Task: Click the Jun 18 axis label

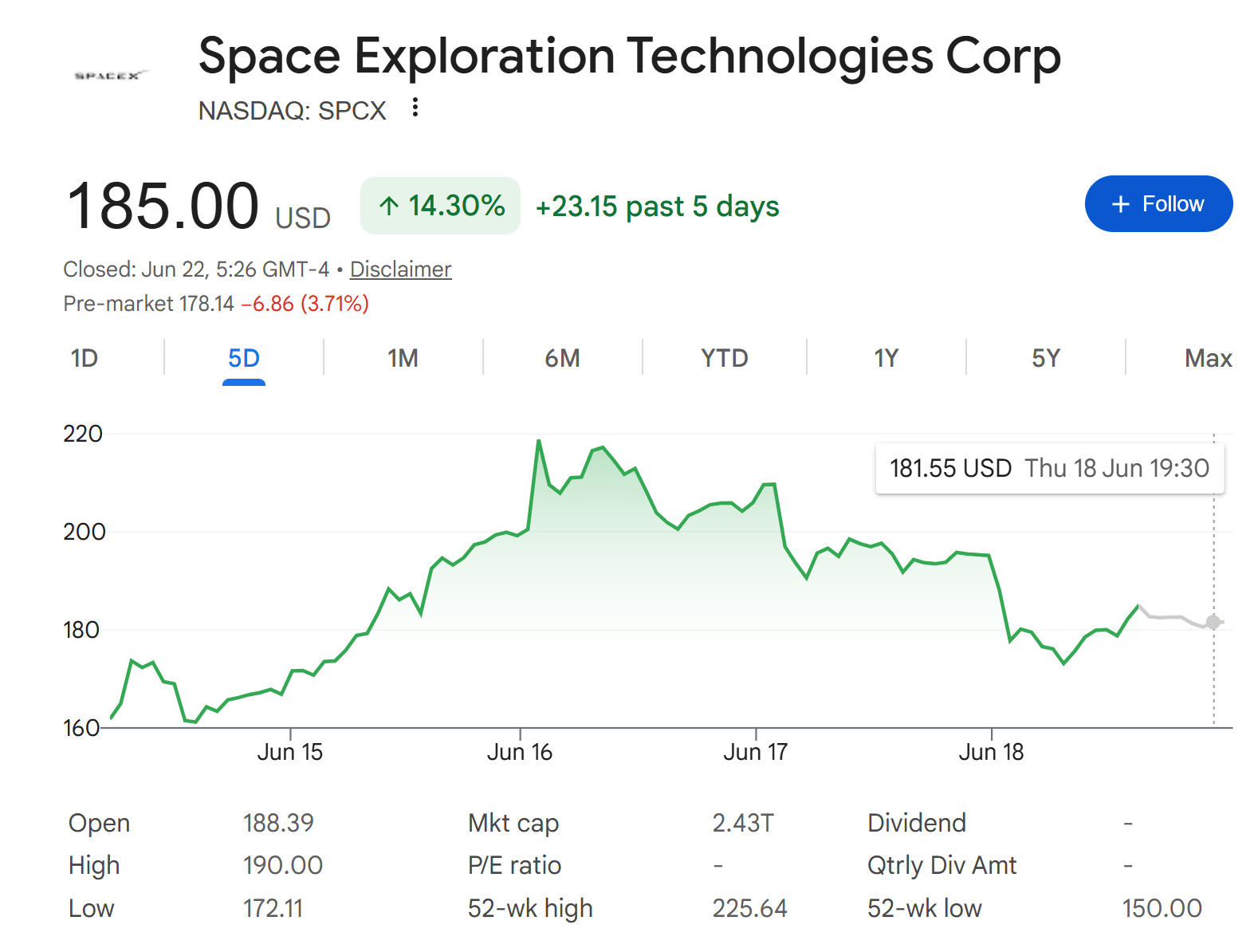Action: pyautogui.click(x=991, y=752)
